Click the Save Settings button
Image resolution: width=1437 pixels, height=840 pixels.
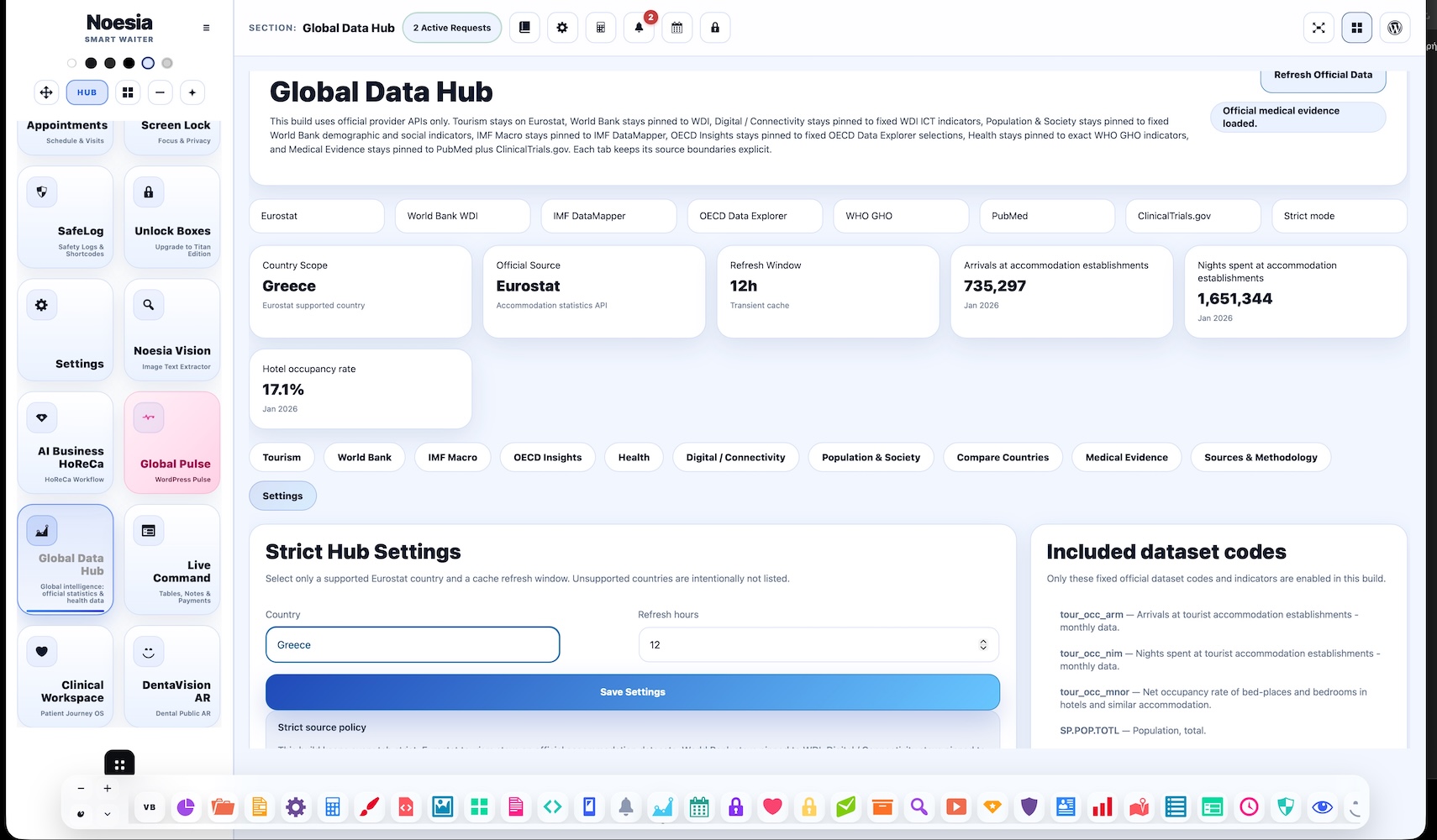[633, 692]
